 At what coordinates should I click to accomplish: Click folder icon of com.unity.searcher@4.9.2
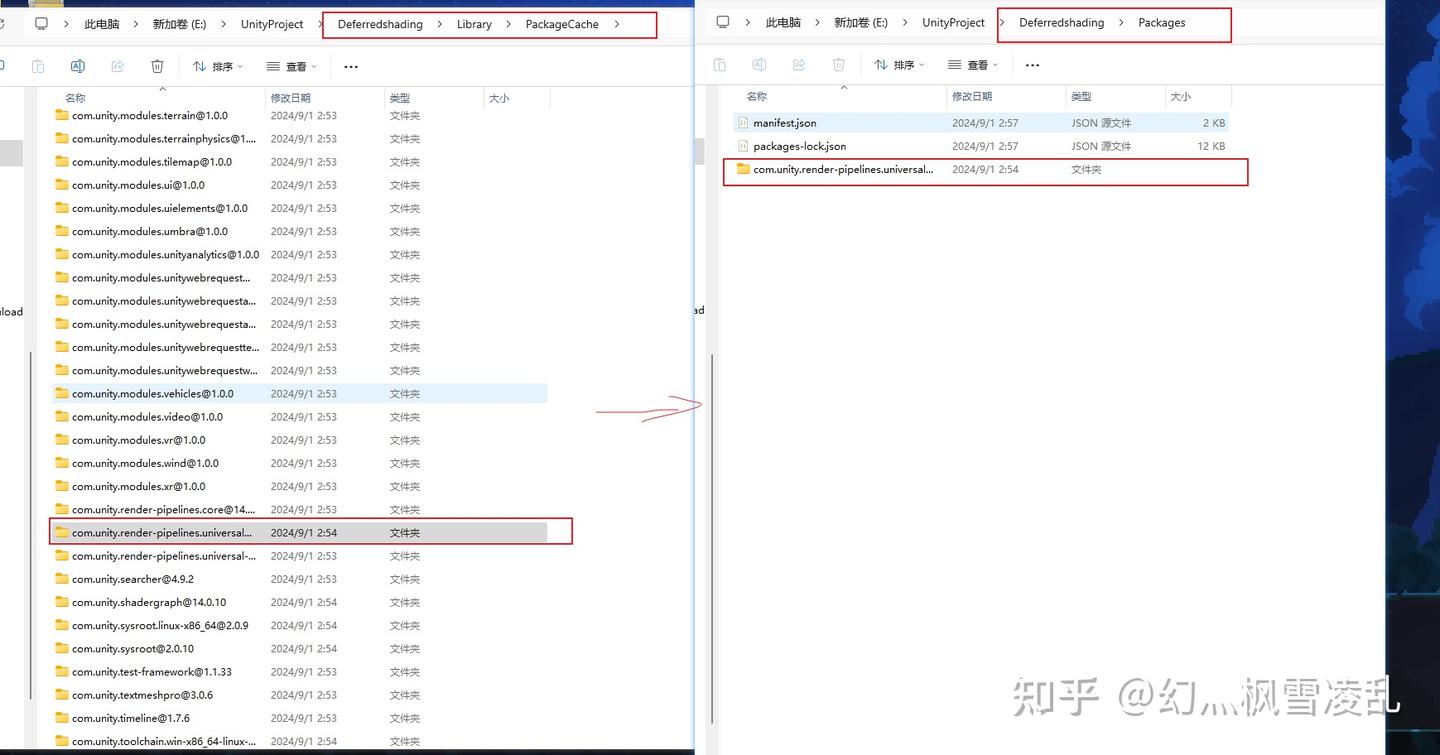coord(62,579)
